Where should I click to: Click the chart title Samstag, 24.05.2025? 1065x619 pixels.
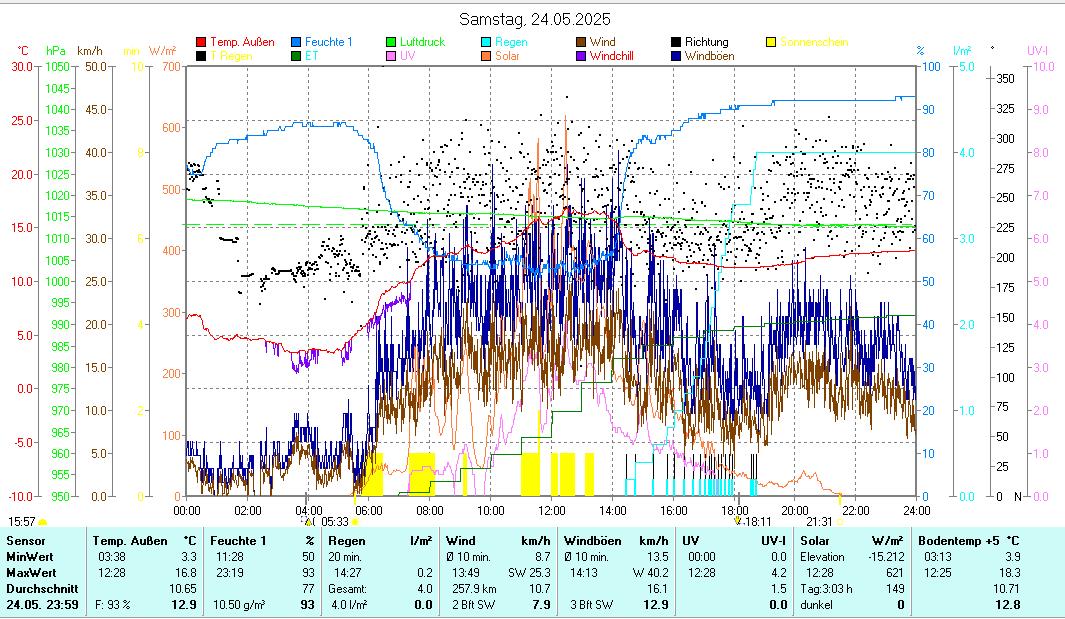(x=534, y=19)
